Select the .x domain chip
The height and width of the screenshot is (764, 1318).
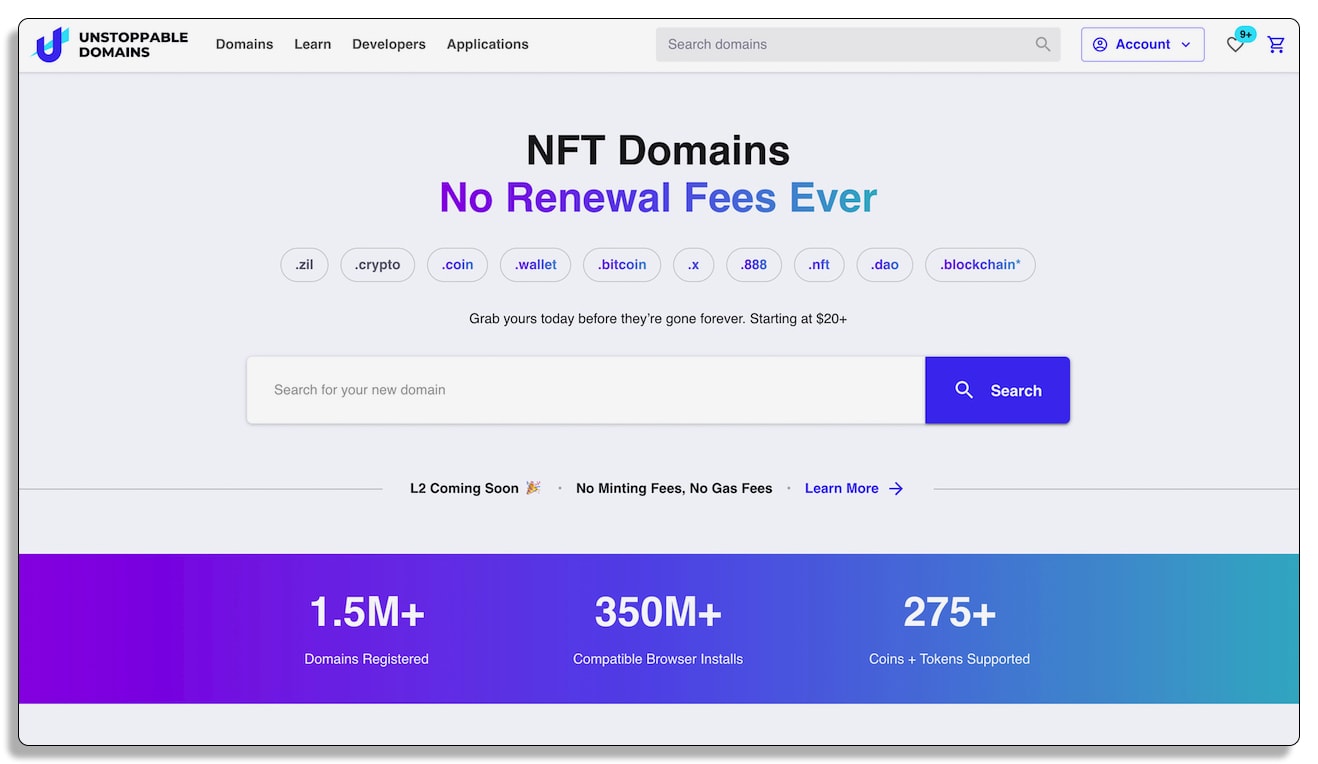pyautogui.click(x=693, y=265)
